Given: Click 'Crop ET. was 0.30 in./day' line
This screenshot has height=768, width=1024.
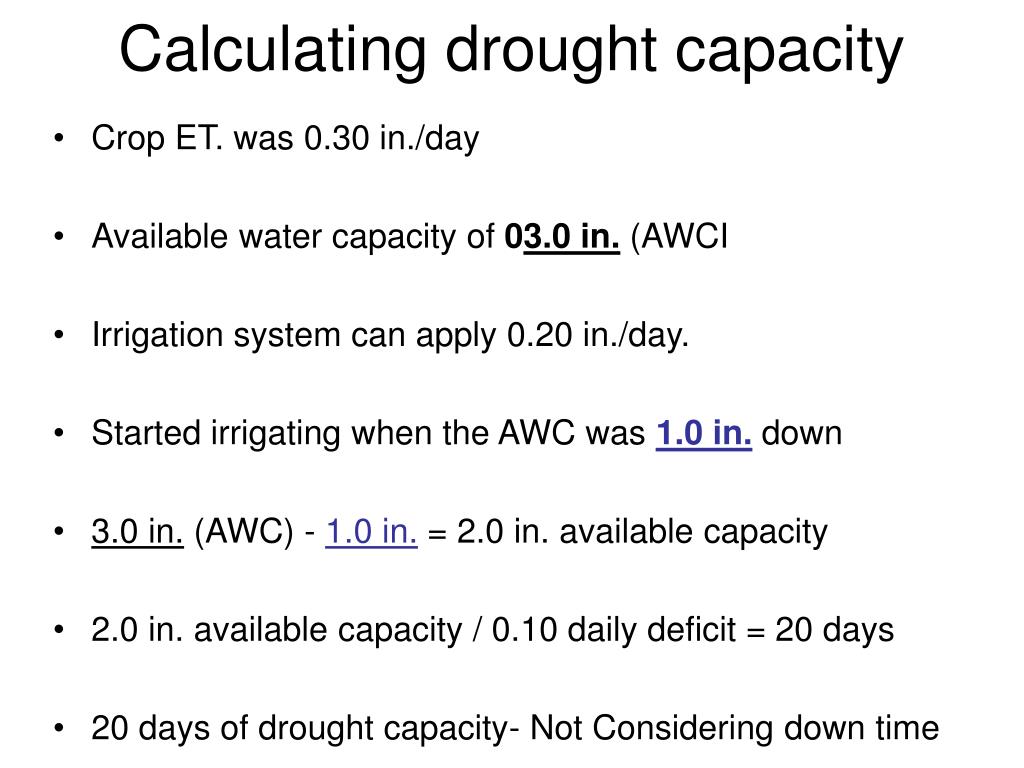Looking at the screenshot, I should tap(285, 138).
